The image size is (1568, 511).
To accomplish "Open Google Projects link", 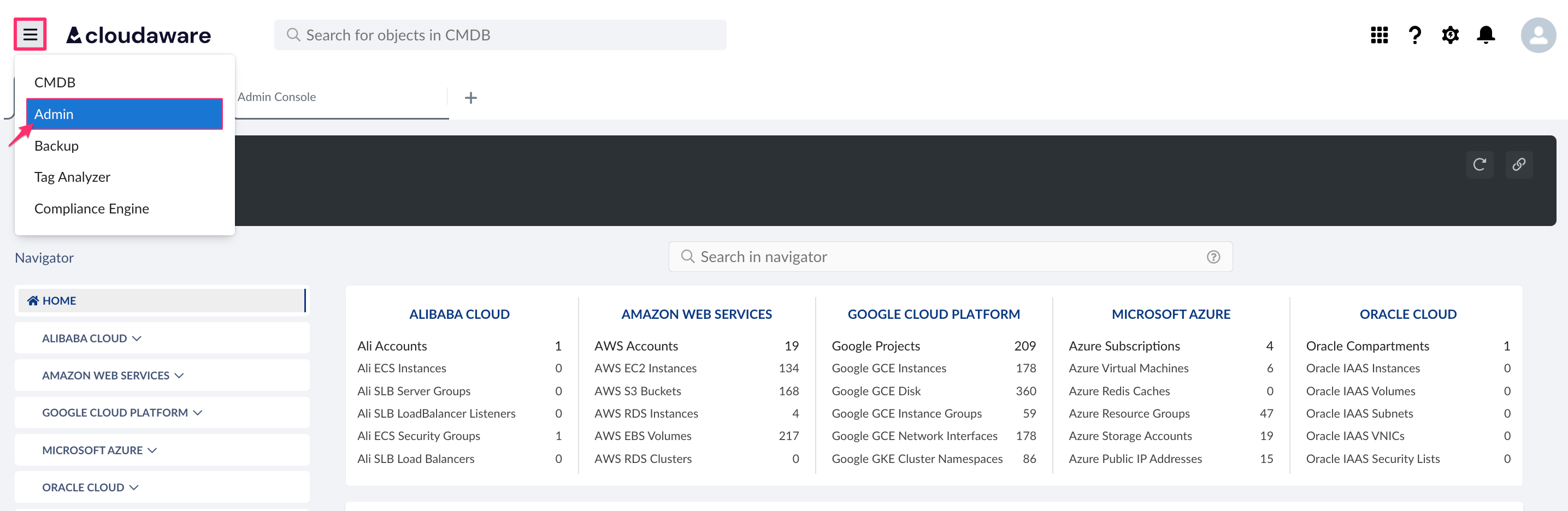I will [876, 346].
